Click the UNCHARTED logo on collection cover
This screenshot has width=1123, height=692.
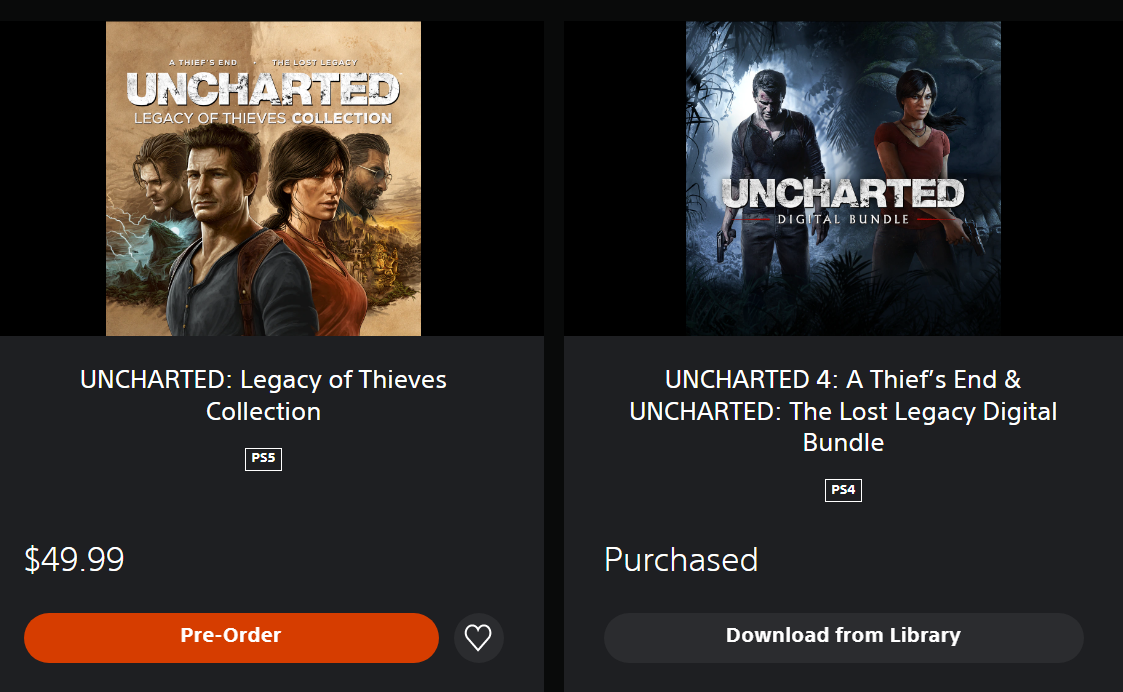[263, 90]
